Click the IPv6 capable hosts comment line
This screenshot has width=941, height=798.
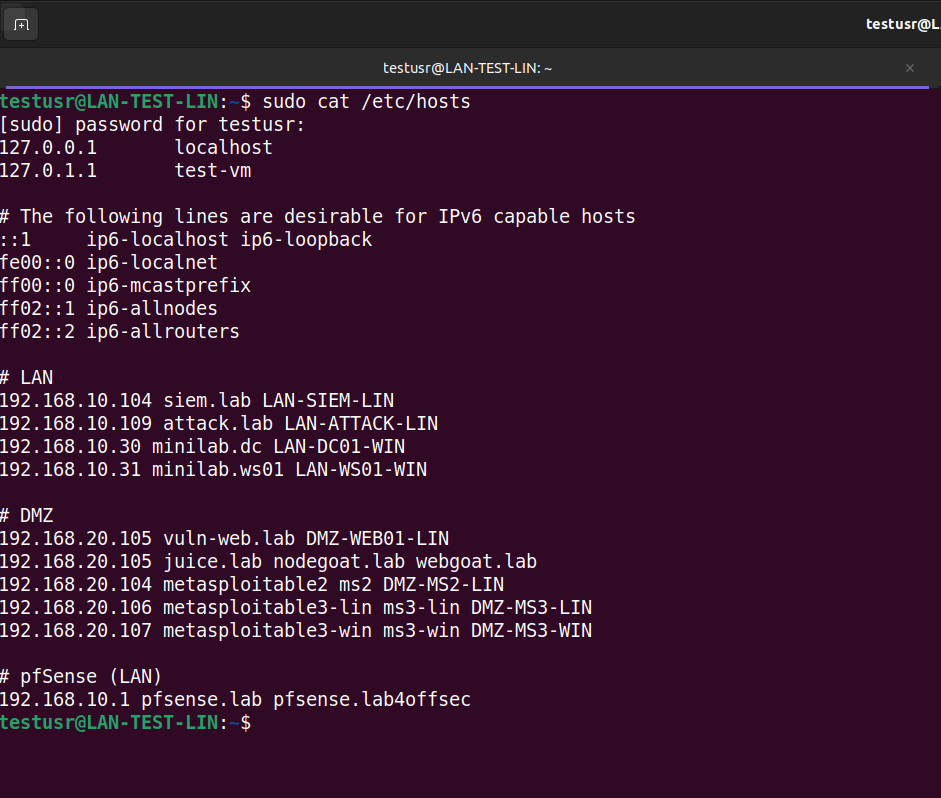point(317,217)
